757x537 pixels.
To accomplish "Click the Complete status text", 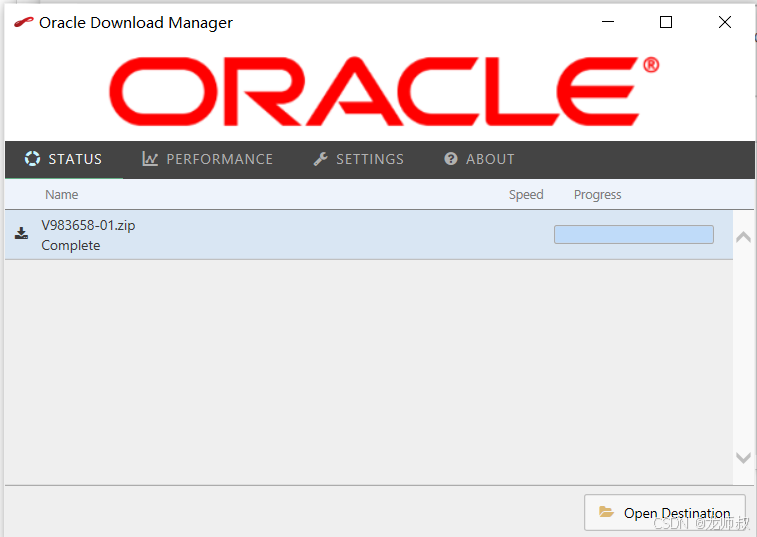I will click(71, 245).
